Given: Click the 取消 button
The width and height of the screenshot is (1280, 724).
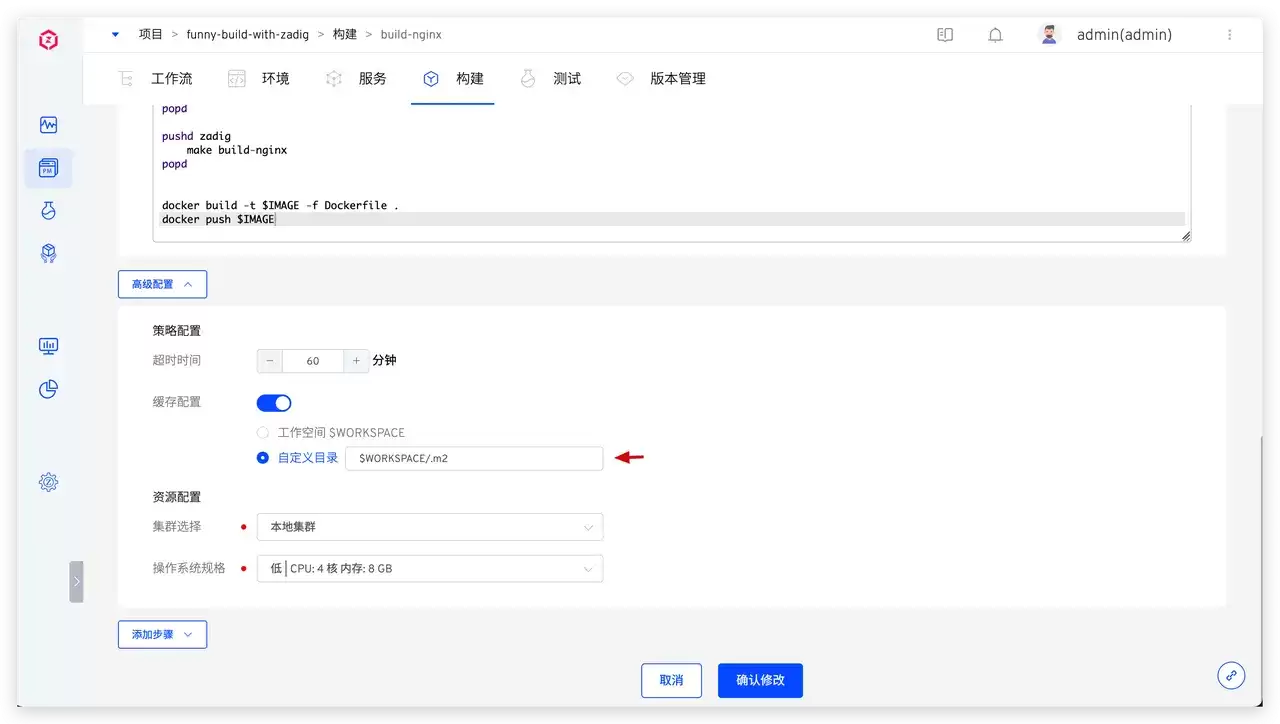Looking at the screenshot, I should pyautogui.click(x=671, y=680).
